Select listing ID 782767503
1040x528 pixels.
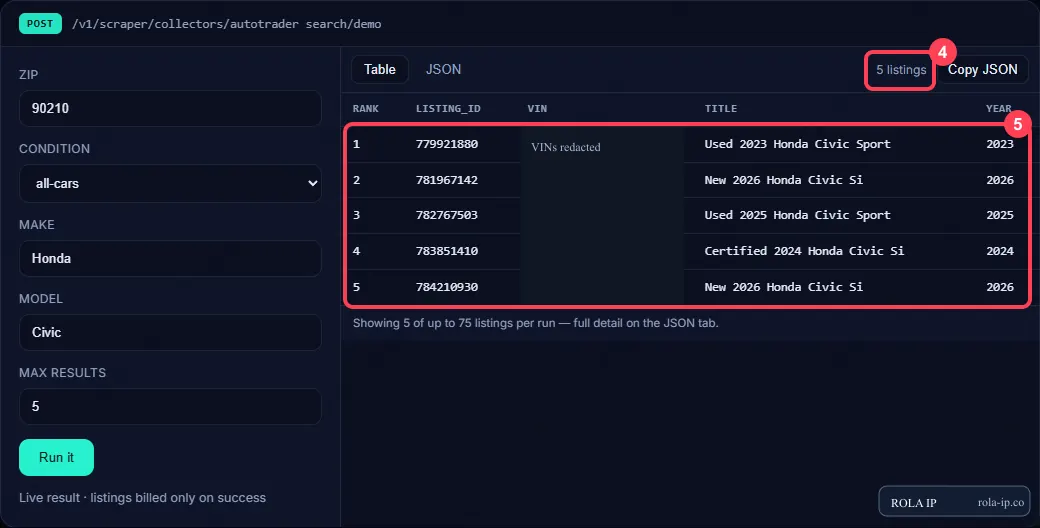pos(447,215)
